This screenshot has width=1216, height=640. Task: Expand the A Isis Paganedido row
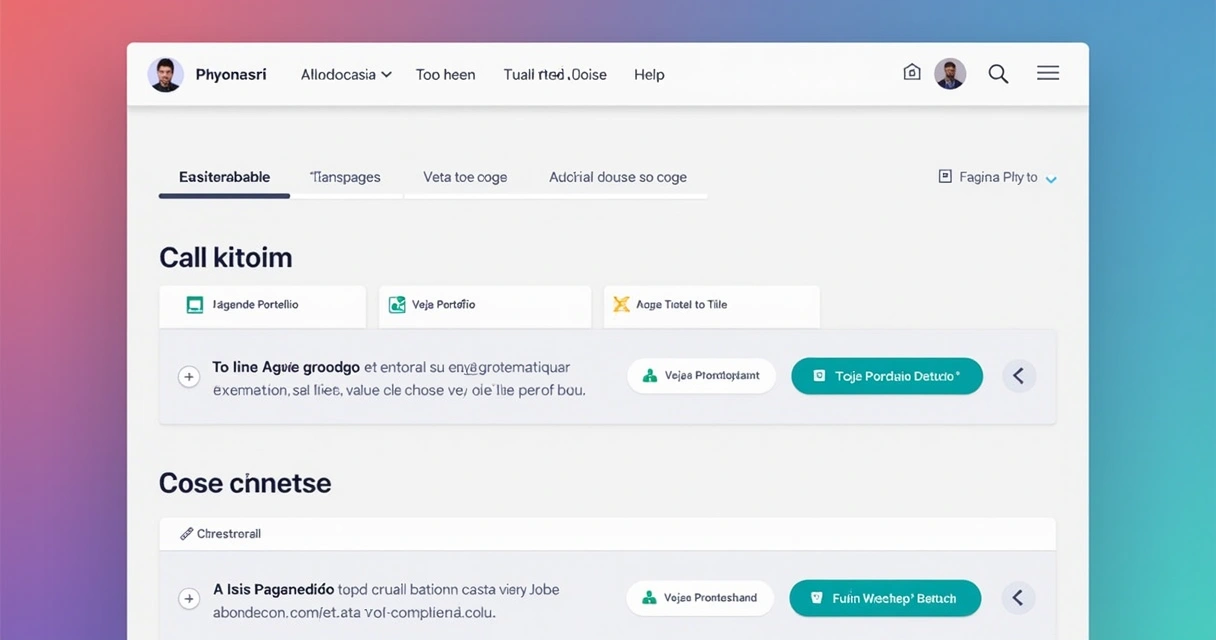(x=188, y=599)
